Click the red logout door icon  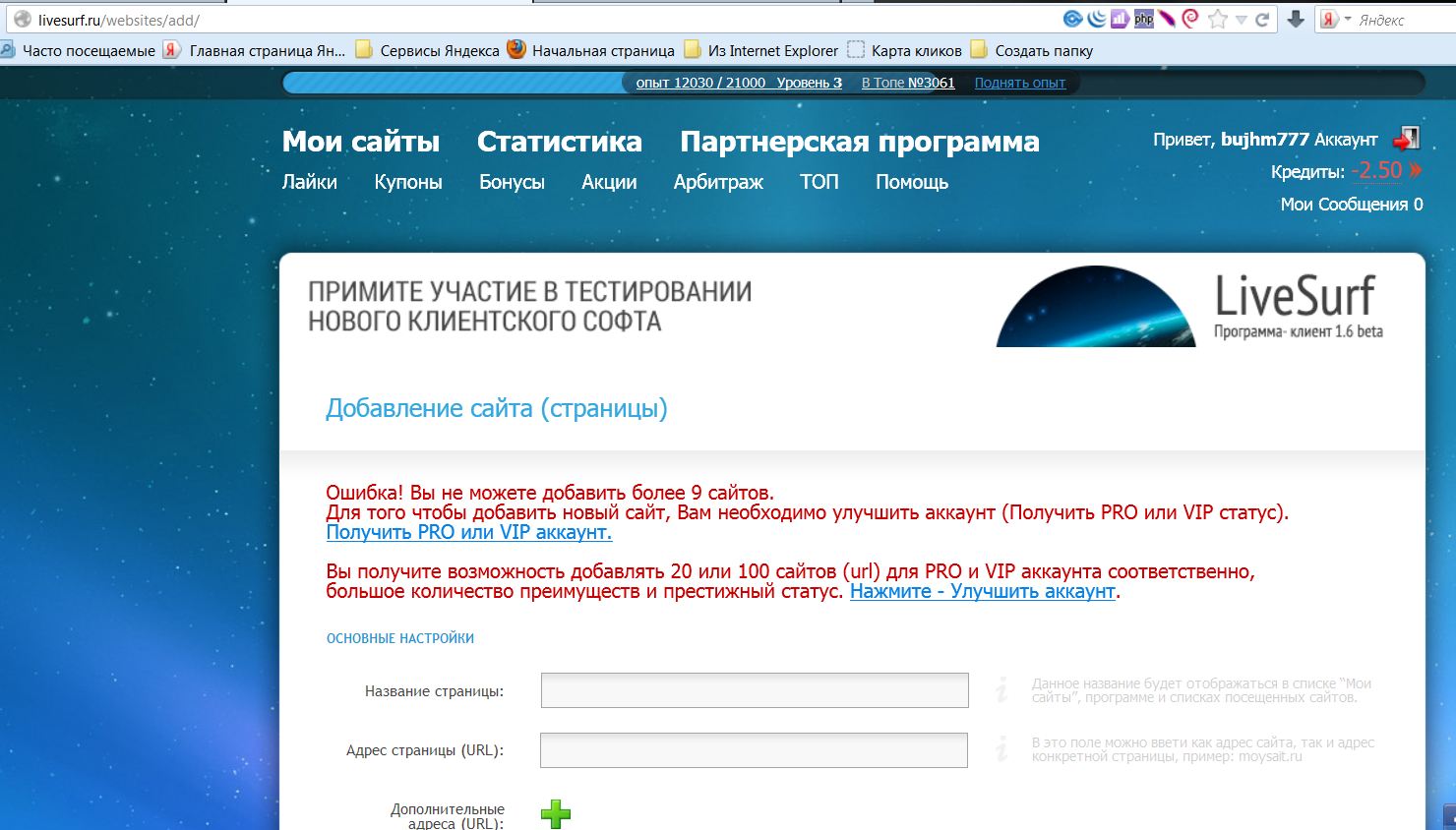(1407, 139)
